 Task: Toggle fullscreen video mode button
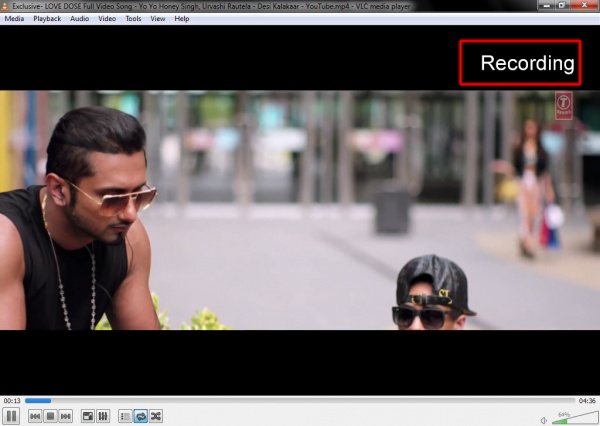[x=88, y=416]
